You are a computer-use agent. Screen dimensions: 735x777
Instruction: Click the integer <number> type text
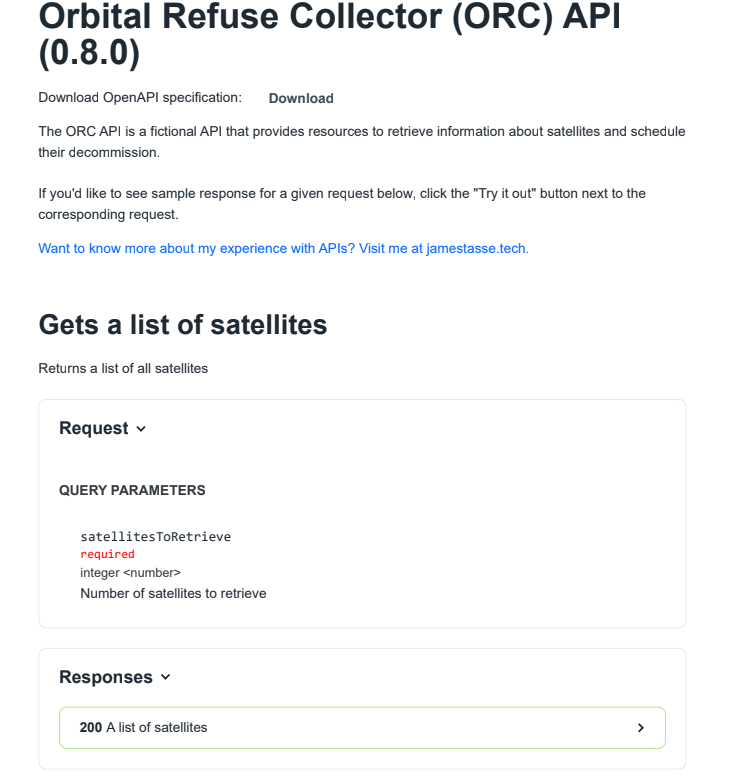tap(130, 573)
